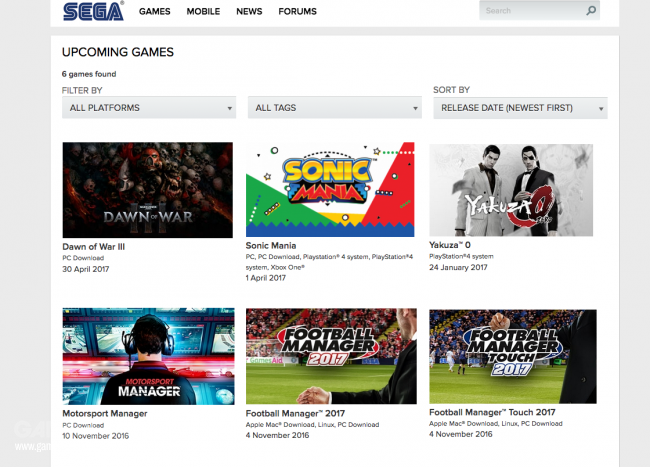Click the Football Manager 2017 image
This screenshot has height=467, width=650.
(330, 355)
